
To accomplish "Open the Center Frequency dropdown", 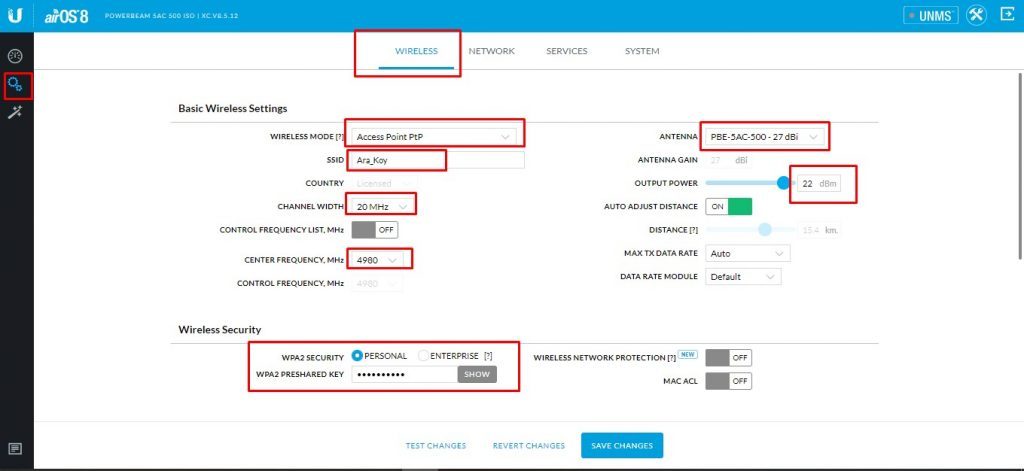I will coord(379,260).
